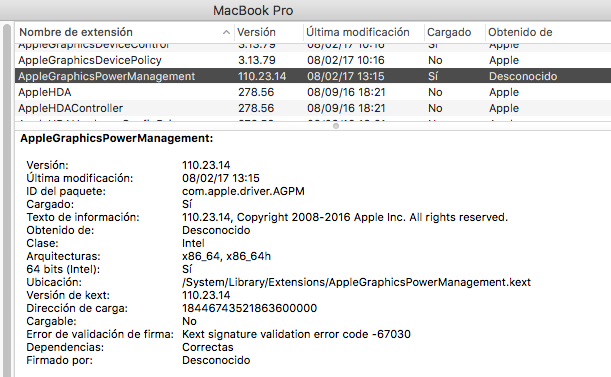The image size is (611, 377).
Task: Click Cargado value No in AppleHDAController row
Action: click(x=435, y=108)
